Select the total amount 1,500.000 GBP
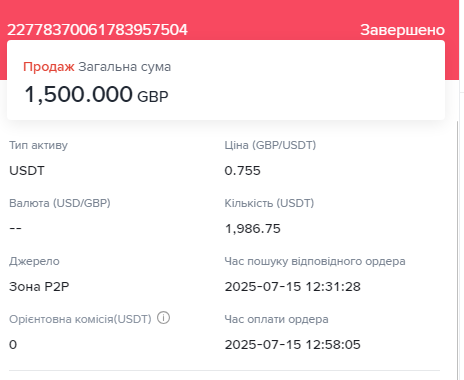This screenshot has width=464, height=380. coord(96,94)
